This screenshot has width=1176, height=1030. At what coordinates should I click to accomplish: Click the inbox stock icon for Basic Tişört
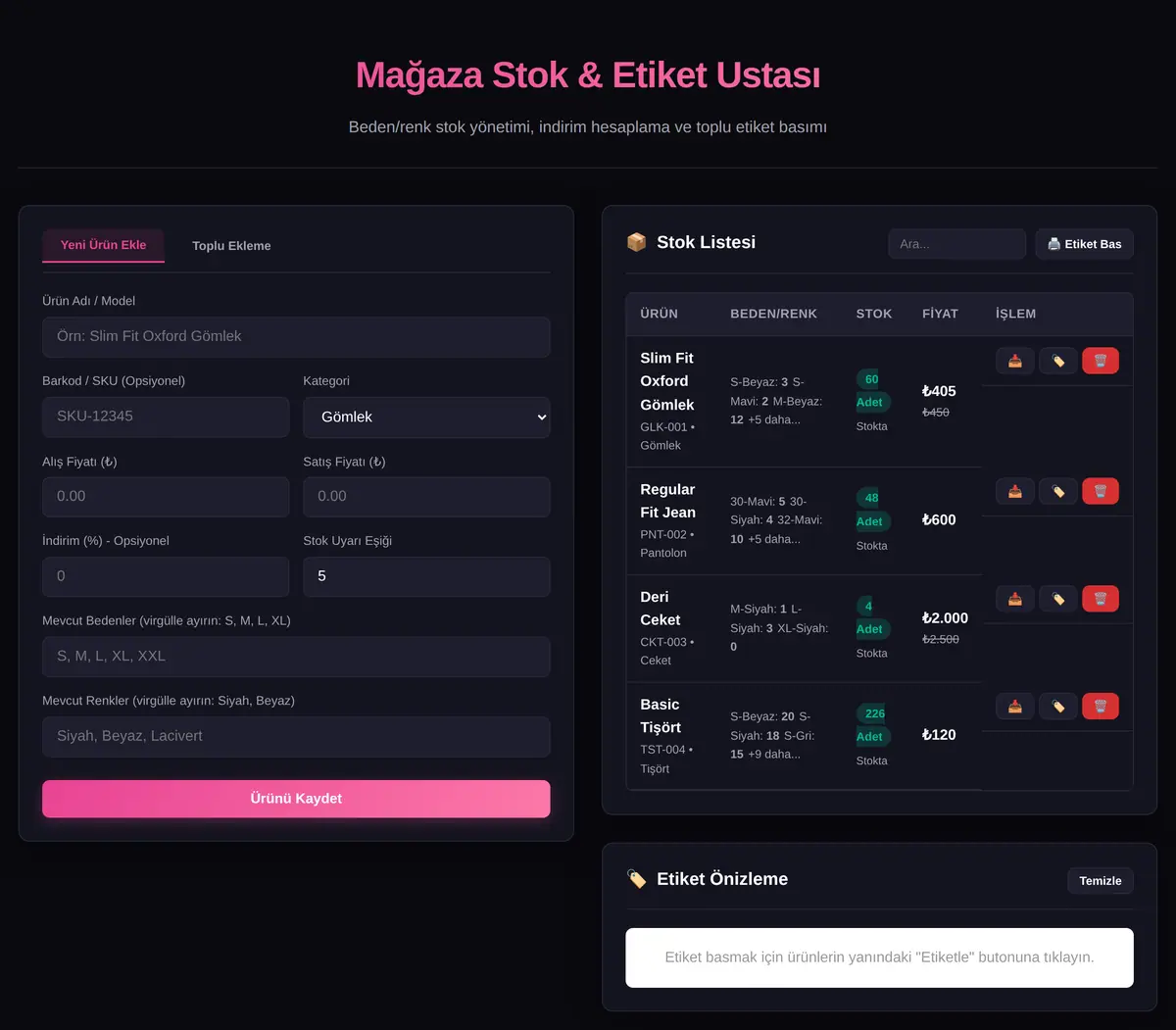[x=1015, y=706]
